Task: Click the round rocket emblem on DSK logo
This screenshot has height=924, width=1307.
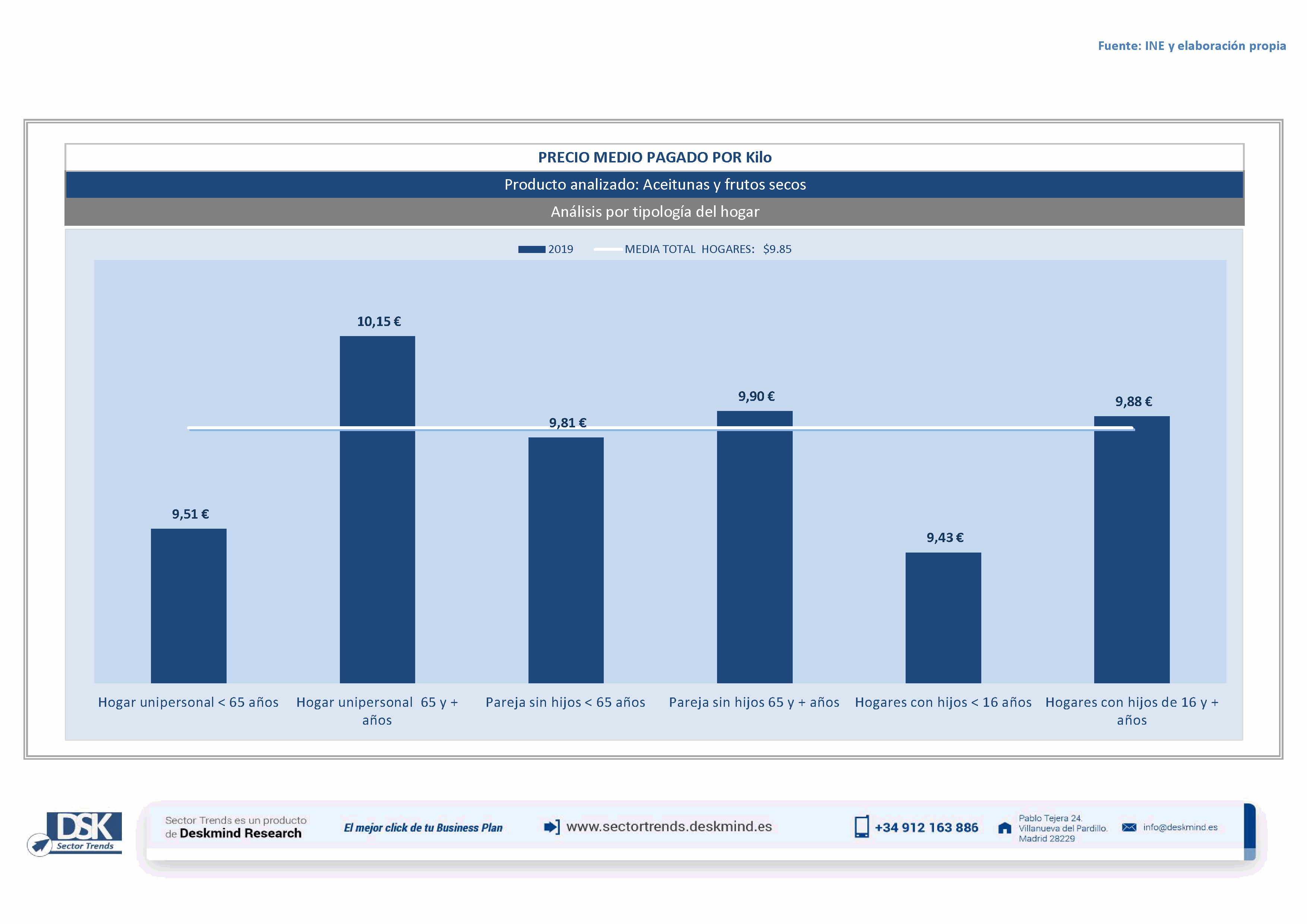Action: 40,844
